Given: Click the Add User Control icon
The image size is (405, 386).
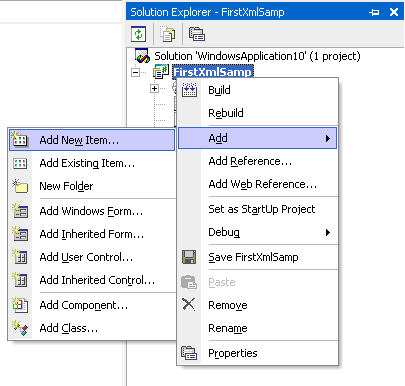Looking at the screenshot, I should (x=20, y=257).
